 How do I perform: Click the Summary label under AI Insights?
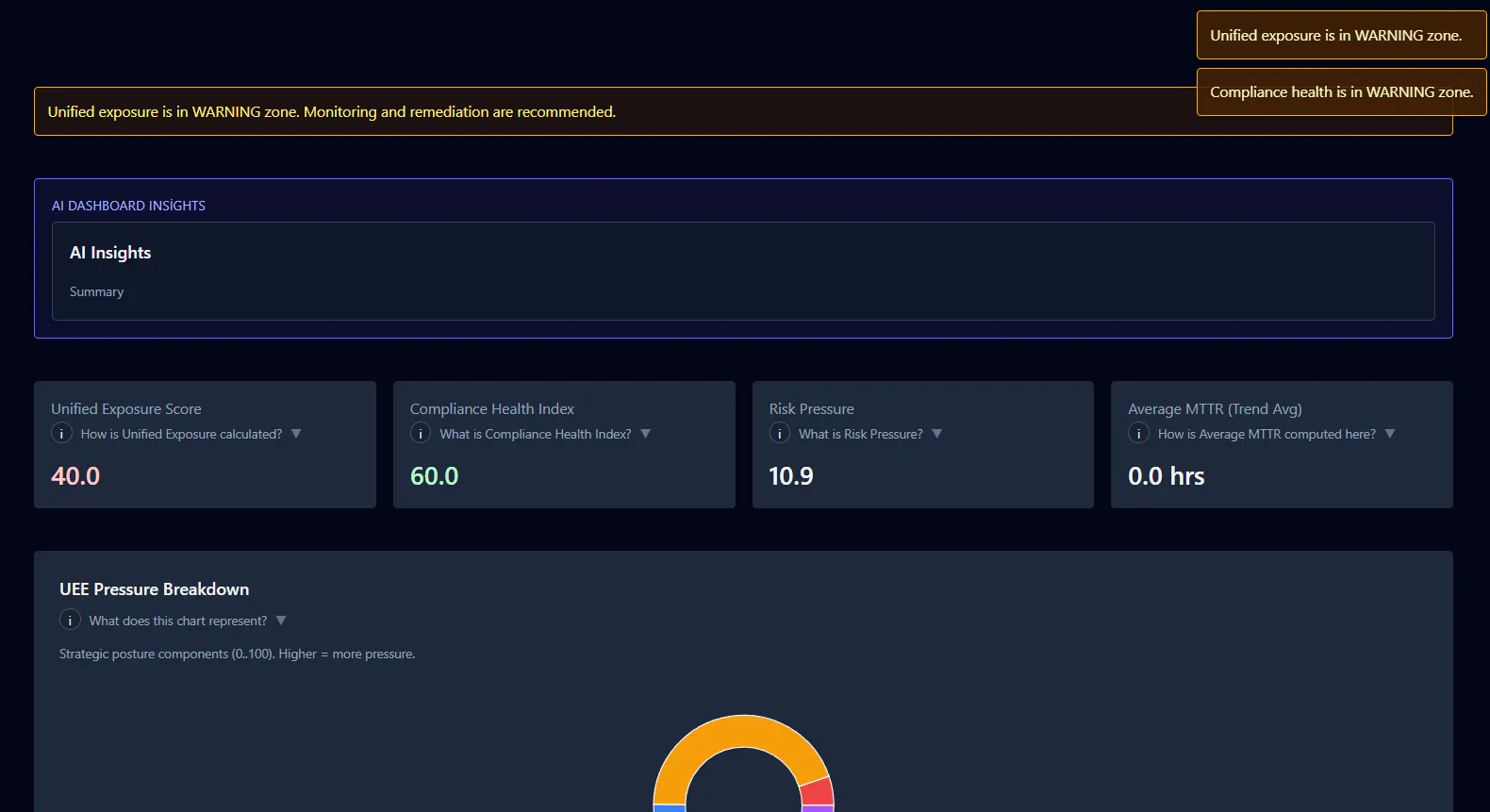tap(96, 291)
